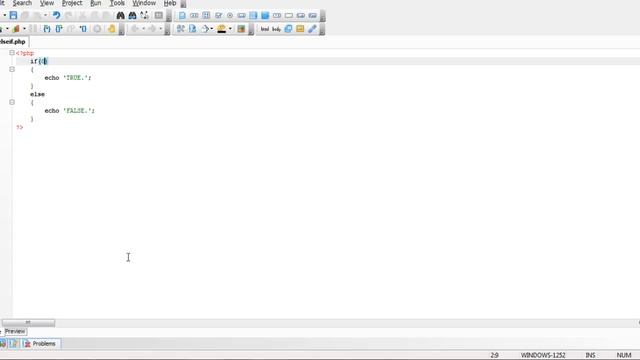The image size is (640, 360).
Task: Open the dropdown arrow beside the run icon
Action: [24, 29]
